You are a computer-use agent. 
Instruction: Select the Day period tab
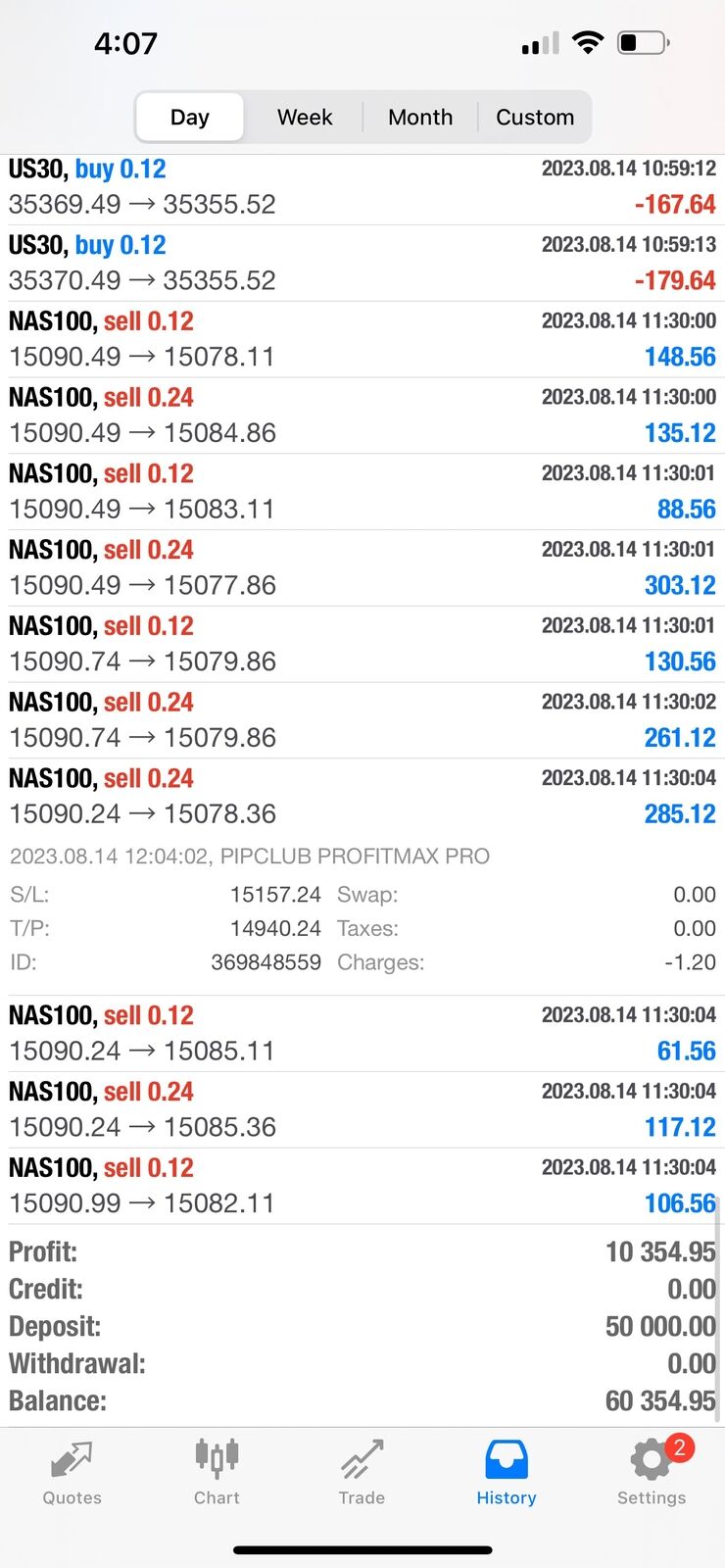pos(189,118)
